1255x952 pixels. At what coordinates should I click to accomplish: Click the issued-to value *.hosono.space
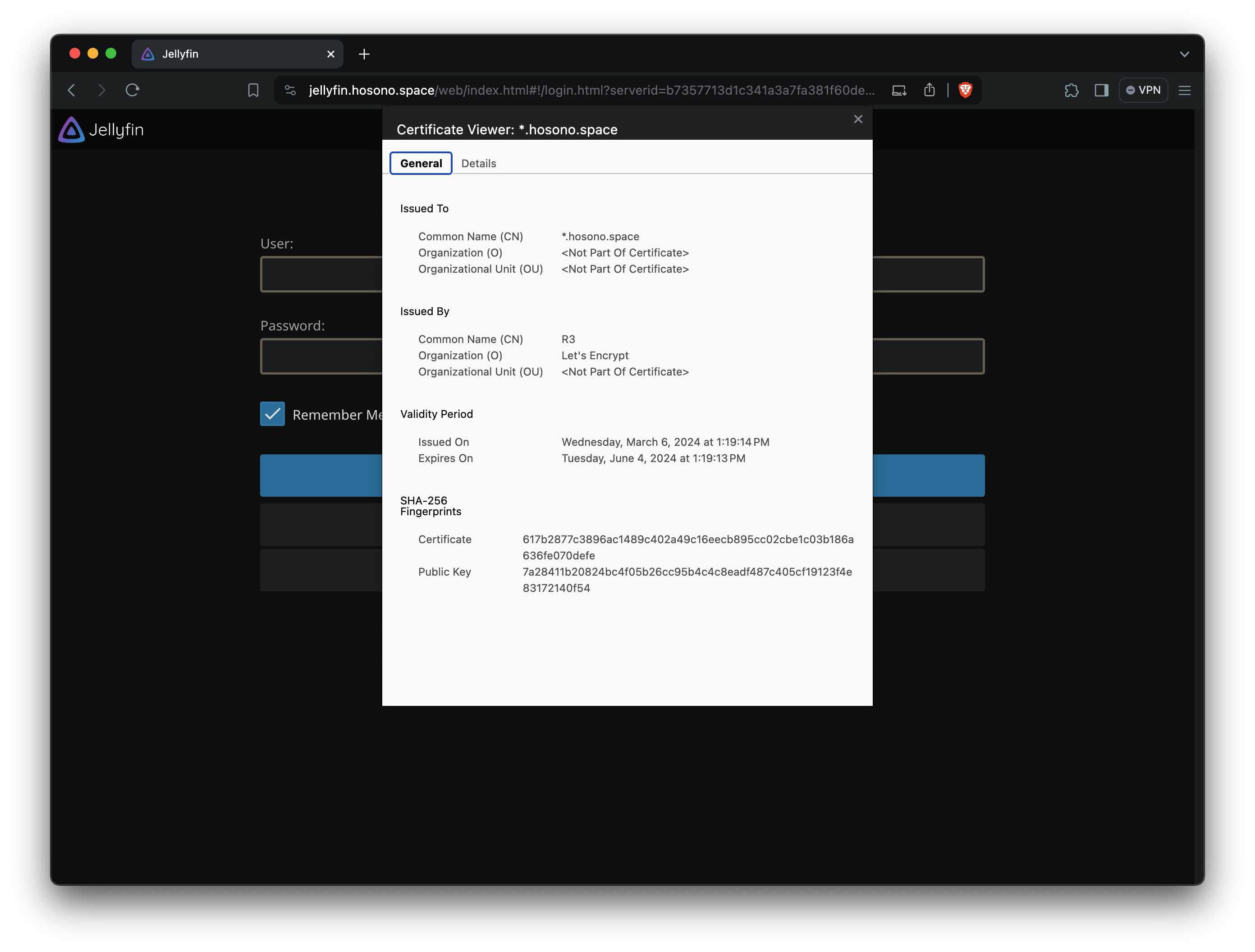[x=600, y=237]
